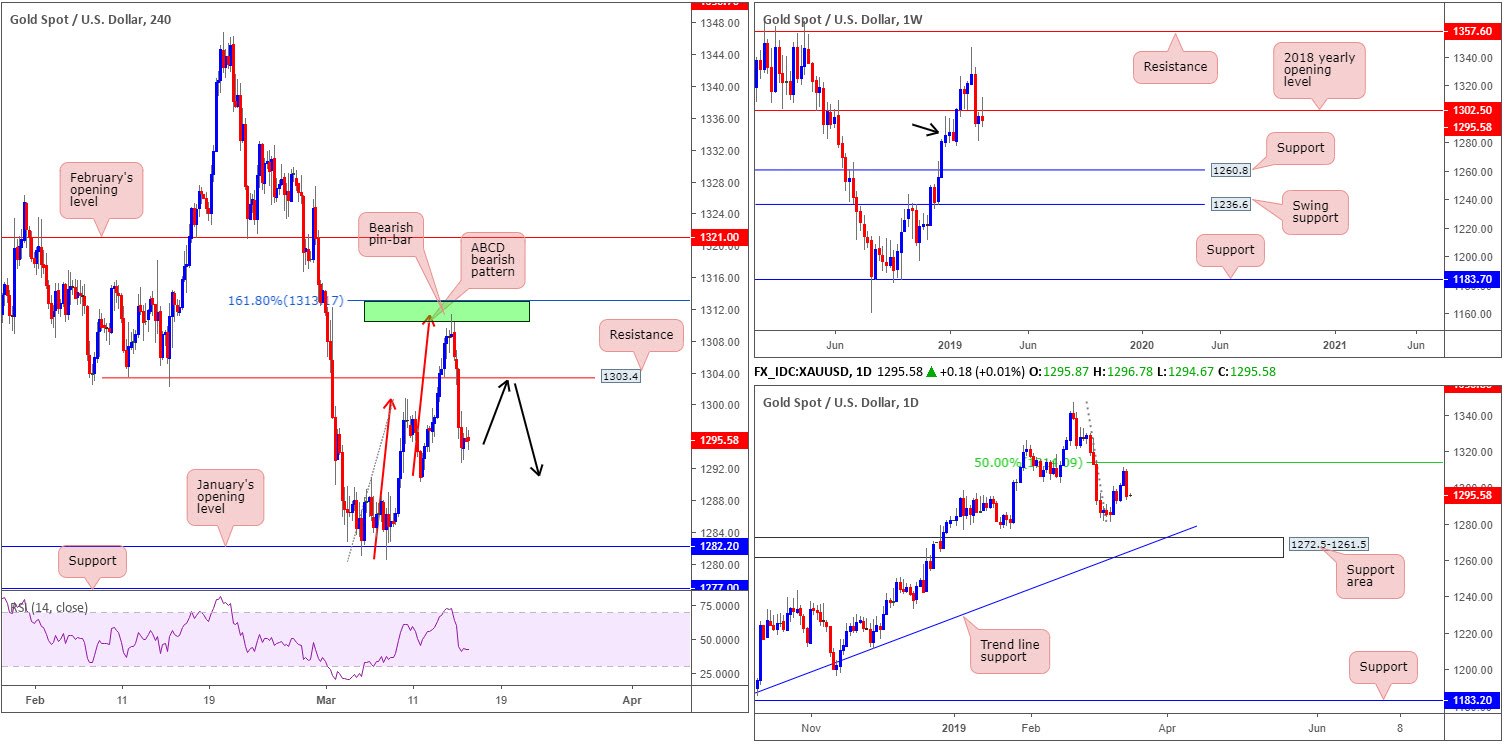Select the green ABCD completion zone rectangle
The height and width of the screenshot is (744, 1504).
click(x=446, y=311)
